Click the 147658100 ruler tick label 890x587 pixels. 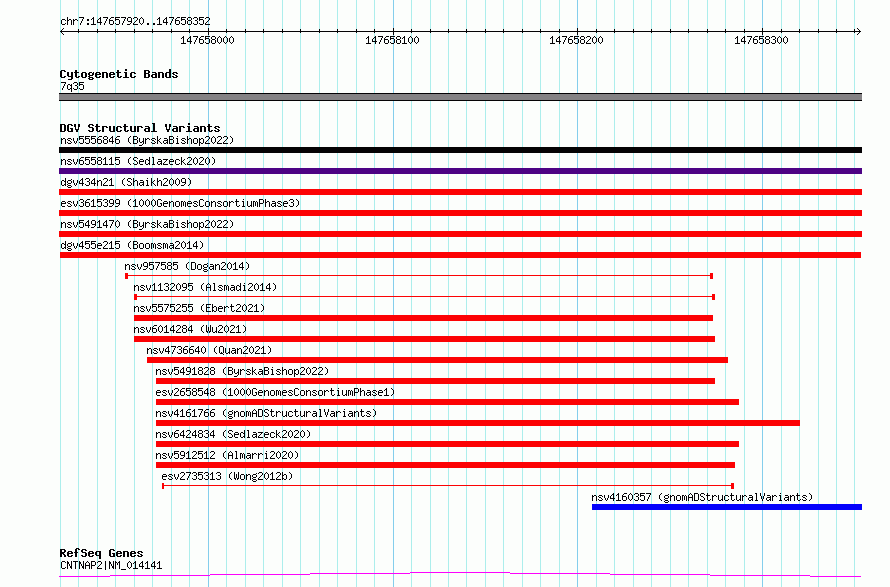[392, 40]
